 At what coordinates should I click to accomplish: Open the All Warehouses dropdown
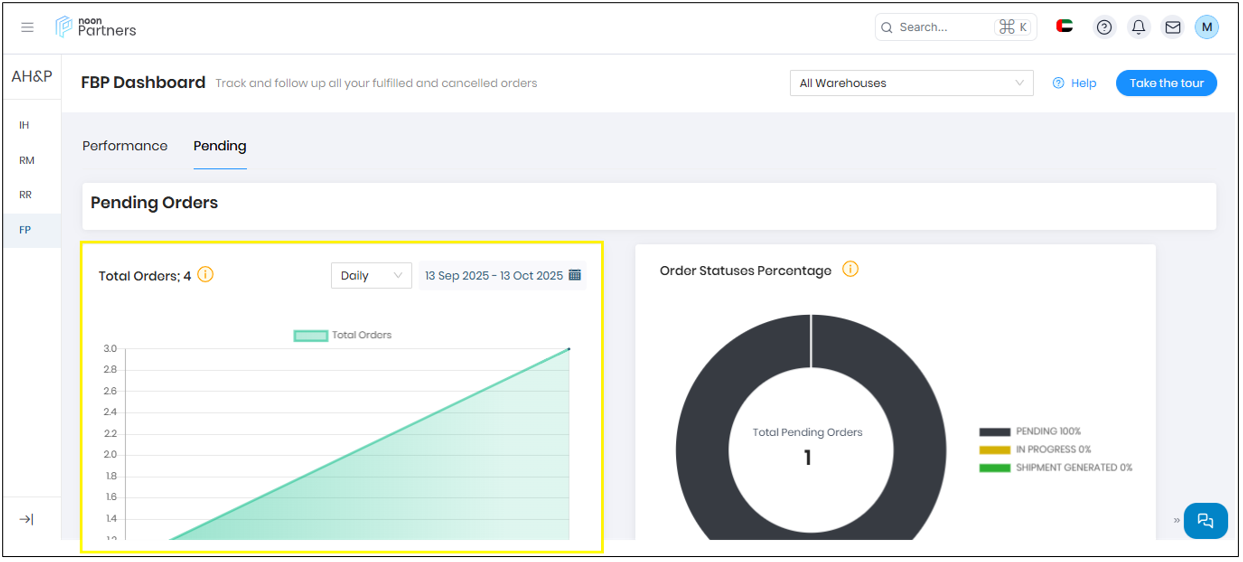pos(911,83)
